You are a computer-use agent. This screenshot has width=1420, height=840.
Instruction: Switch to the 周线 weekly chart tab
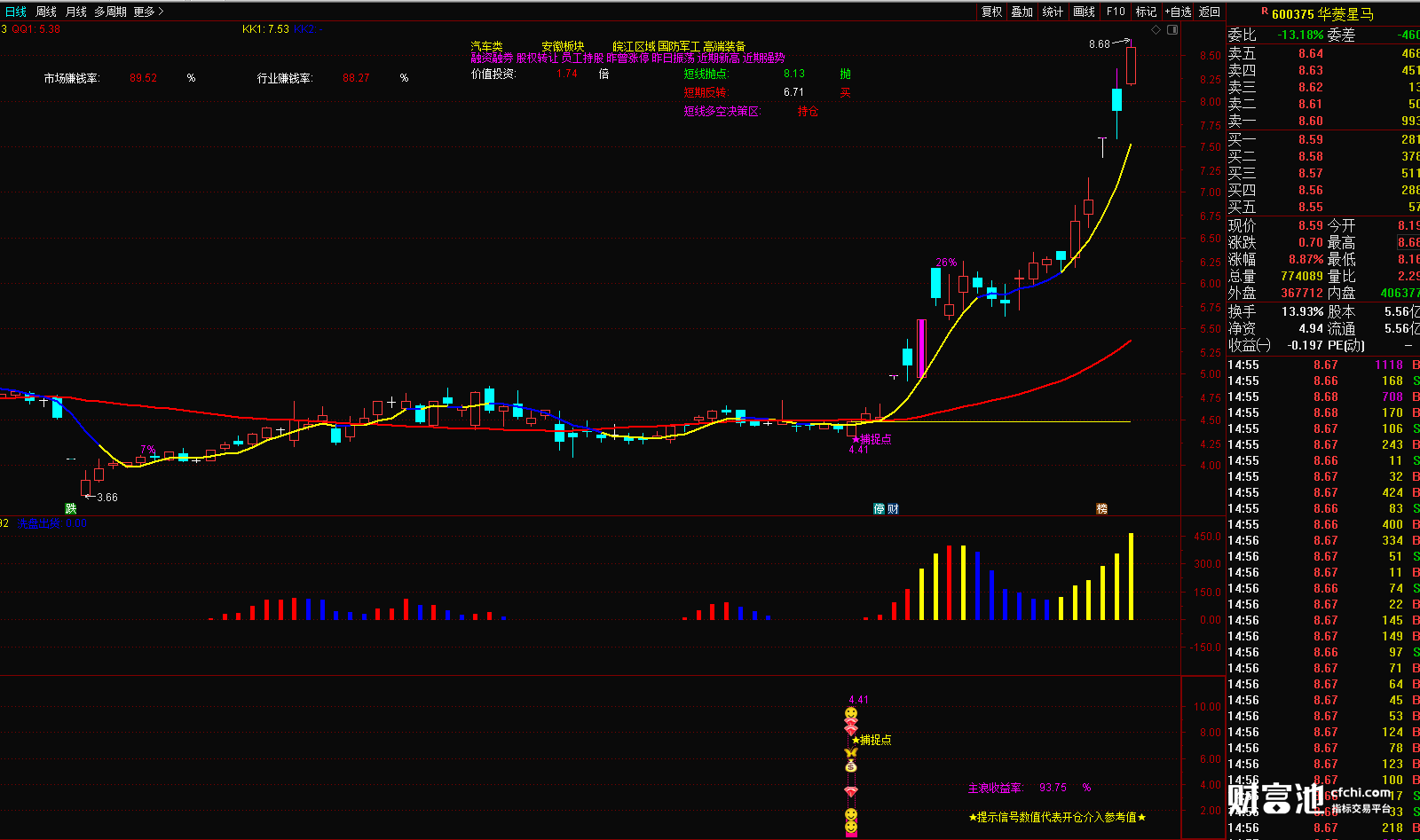coord(46,12)
